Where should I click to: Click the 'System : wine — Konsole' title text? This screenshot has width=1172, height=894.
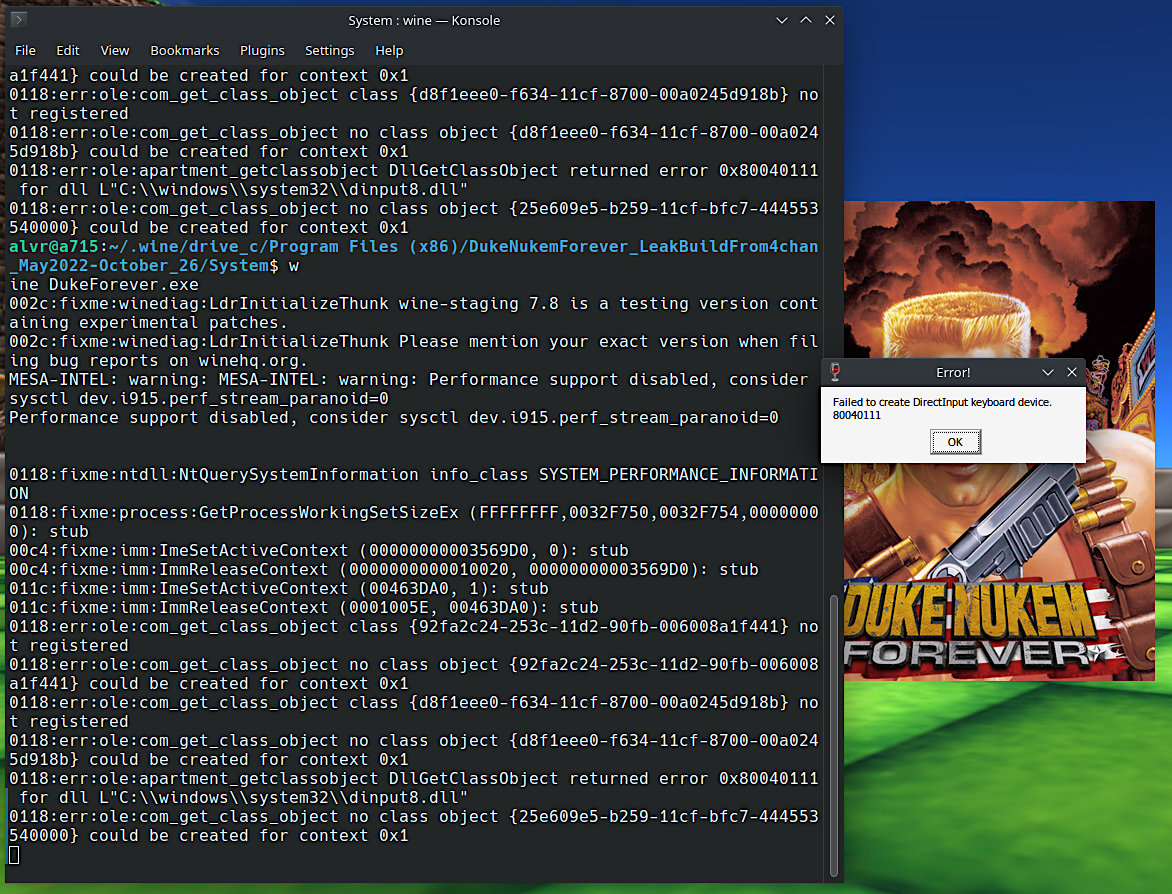coord(424,20)
